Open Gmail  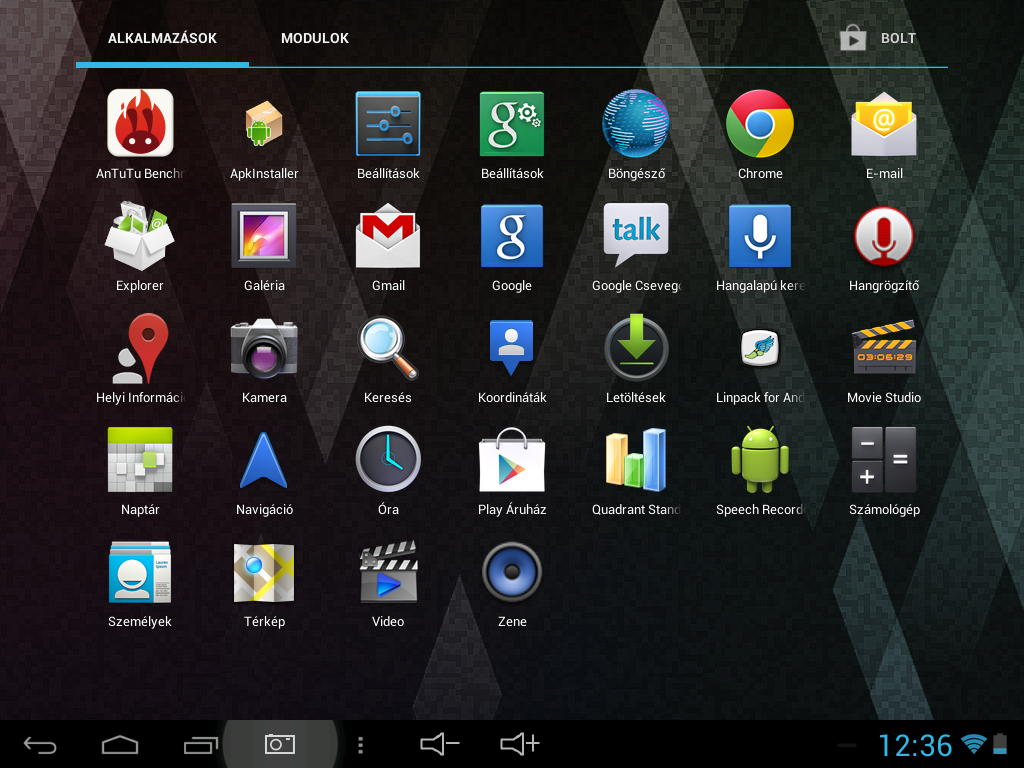[x=388, y=247]
